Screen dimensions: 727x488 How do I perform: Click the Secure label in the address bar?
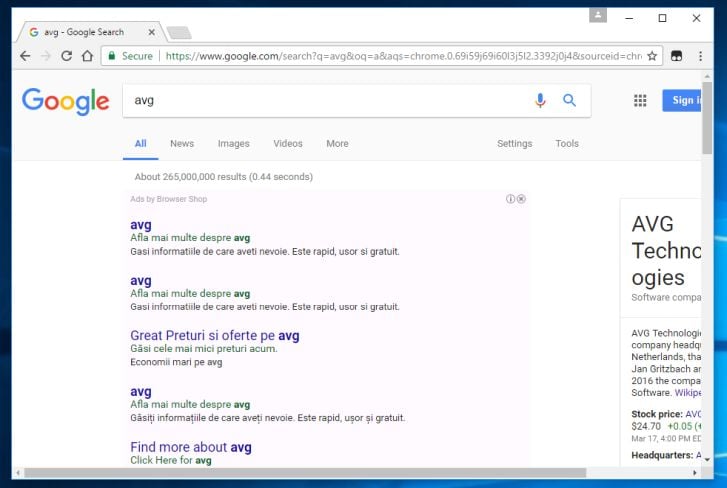pyautogui.click(x=137, y=56)
